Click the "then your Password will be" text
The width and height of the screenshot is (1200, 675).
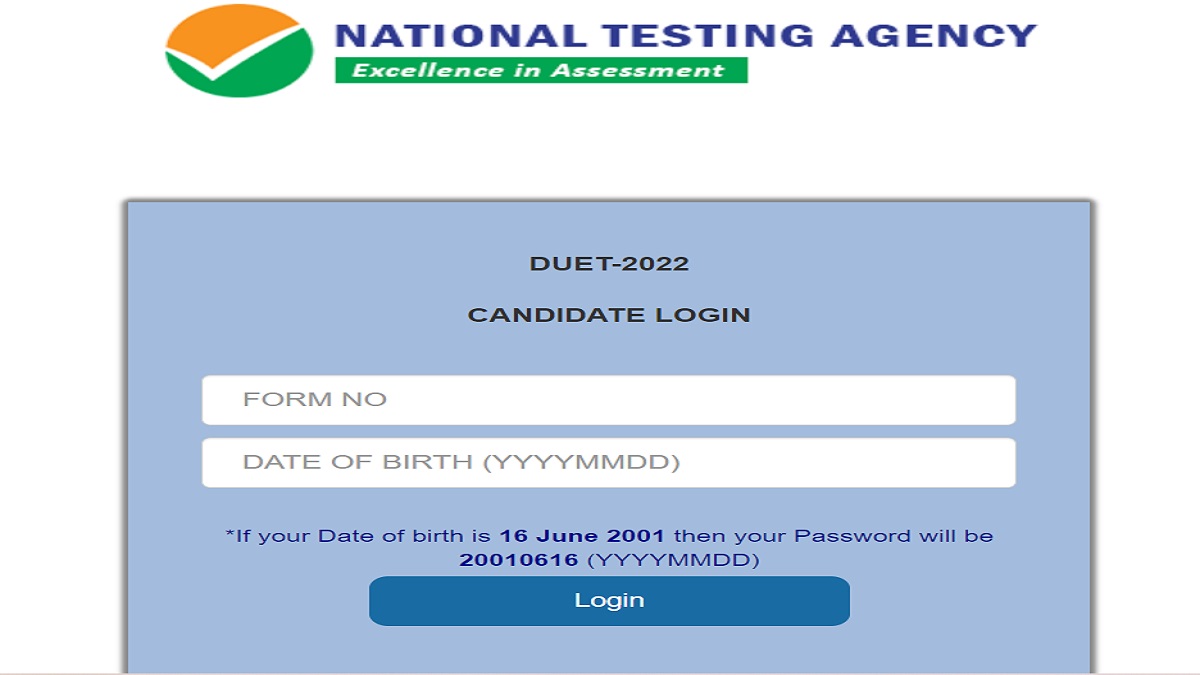coord(831,536)
